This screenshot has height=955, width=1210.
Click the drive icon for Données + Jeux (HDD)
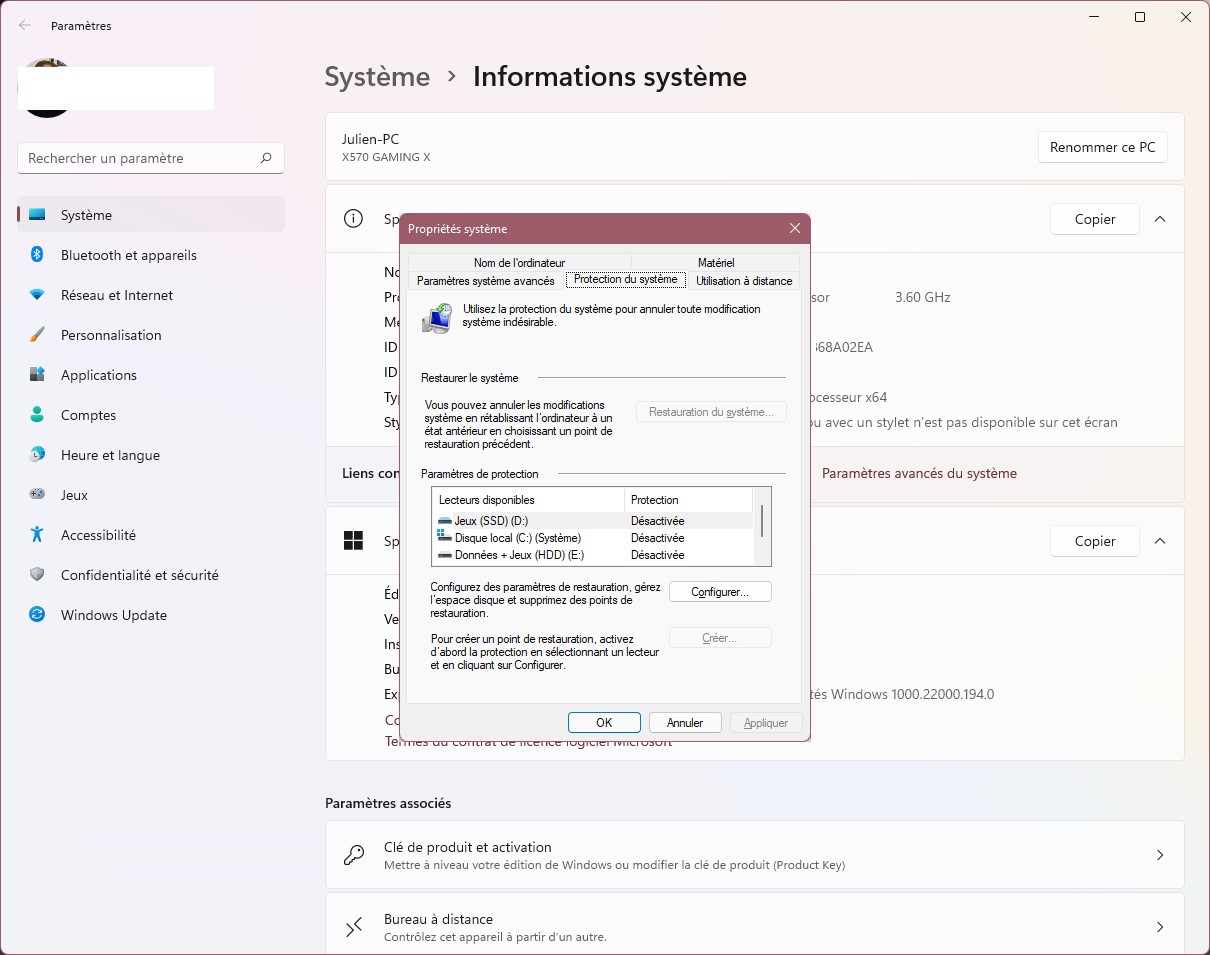coord(445,555)
